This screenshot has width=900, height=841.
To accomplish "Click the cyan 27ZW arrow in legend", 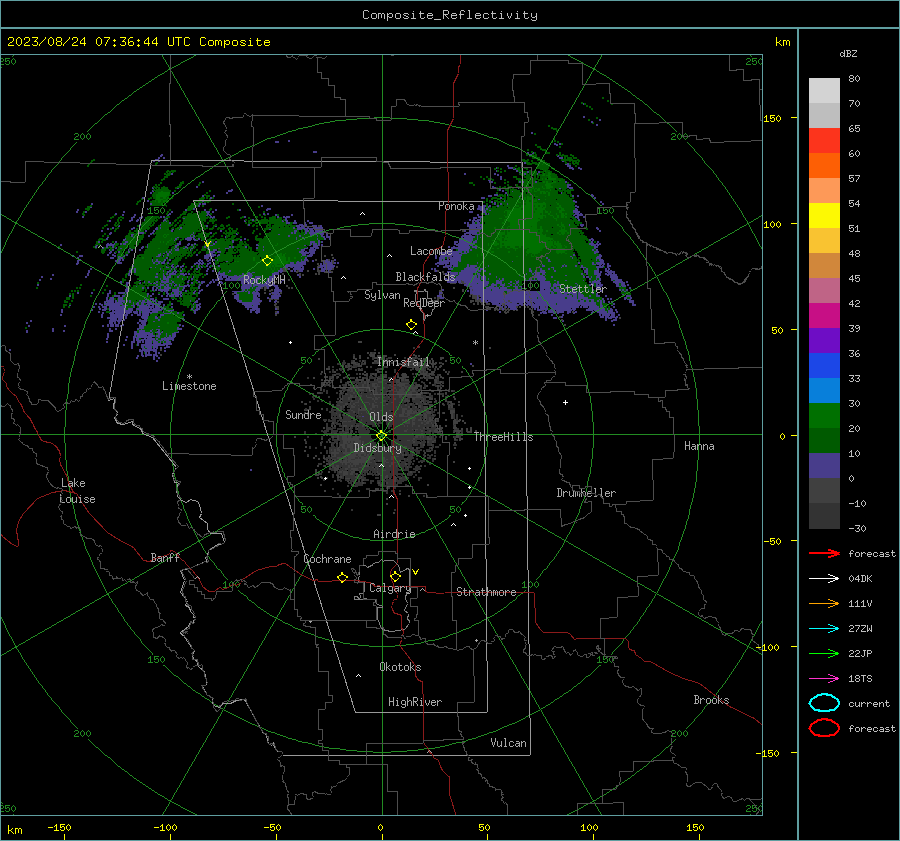I will pyautogui.click(x=824, y=629).
